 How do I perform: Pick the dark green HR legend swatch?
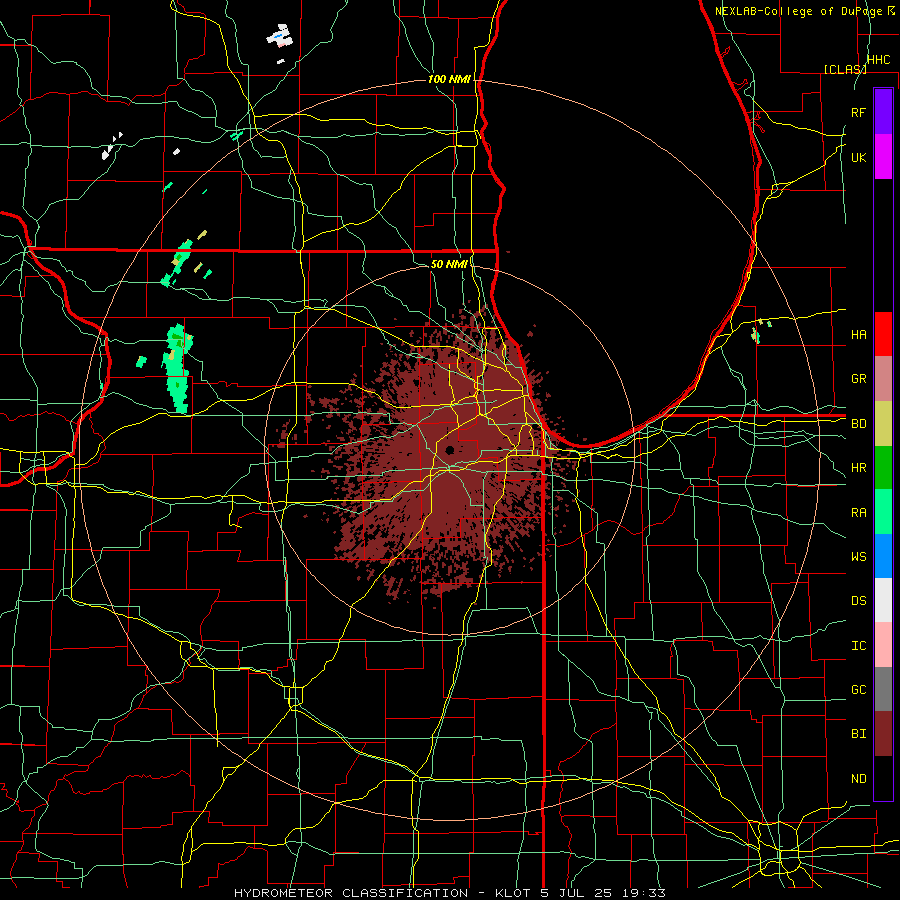coord(883,467)
